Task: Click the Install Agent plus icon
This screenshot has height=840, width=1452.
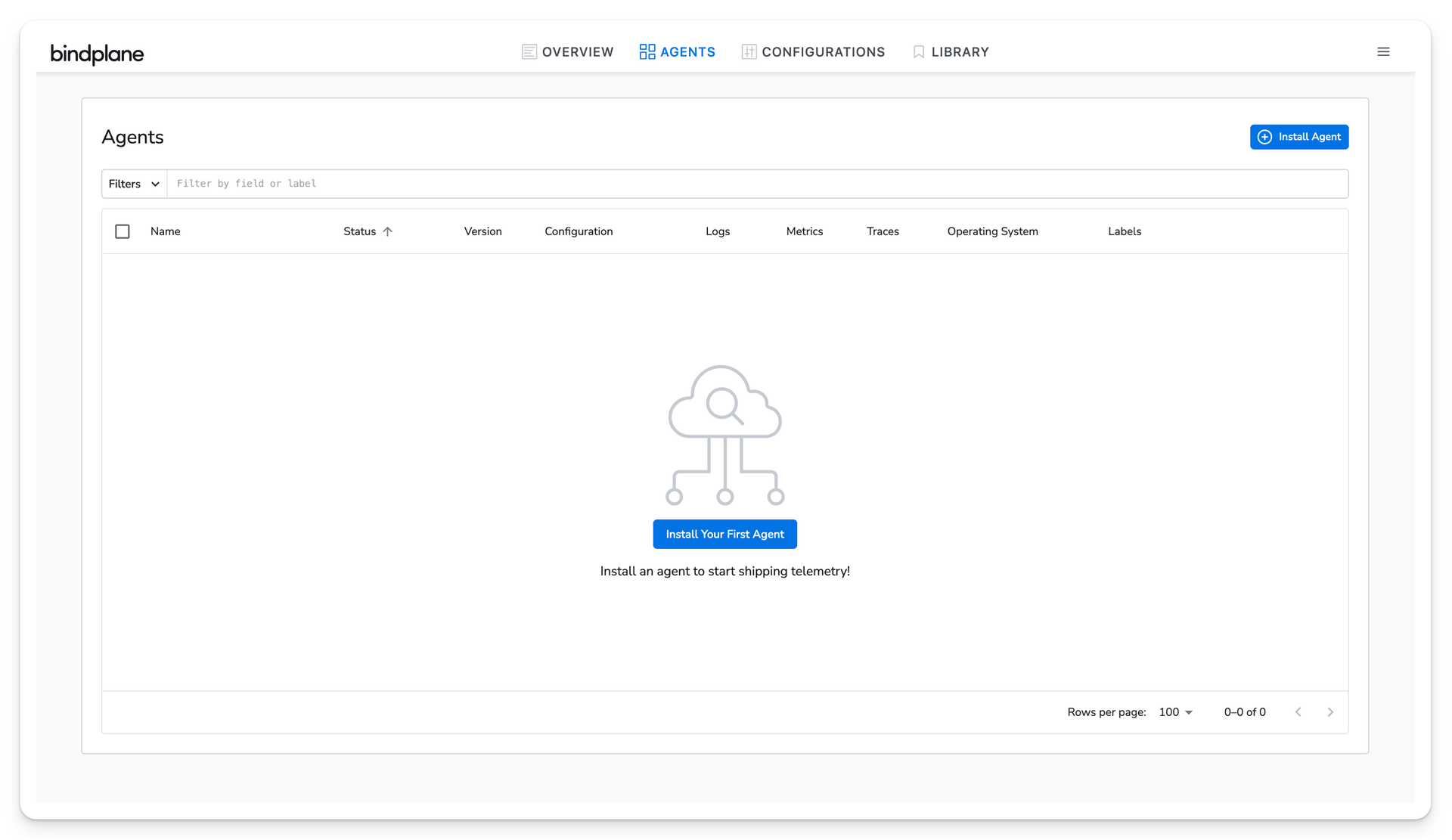Action: click(1265, 137)
